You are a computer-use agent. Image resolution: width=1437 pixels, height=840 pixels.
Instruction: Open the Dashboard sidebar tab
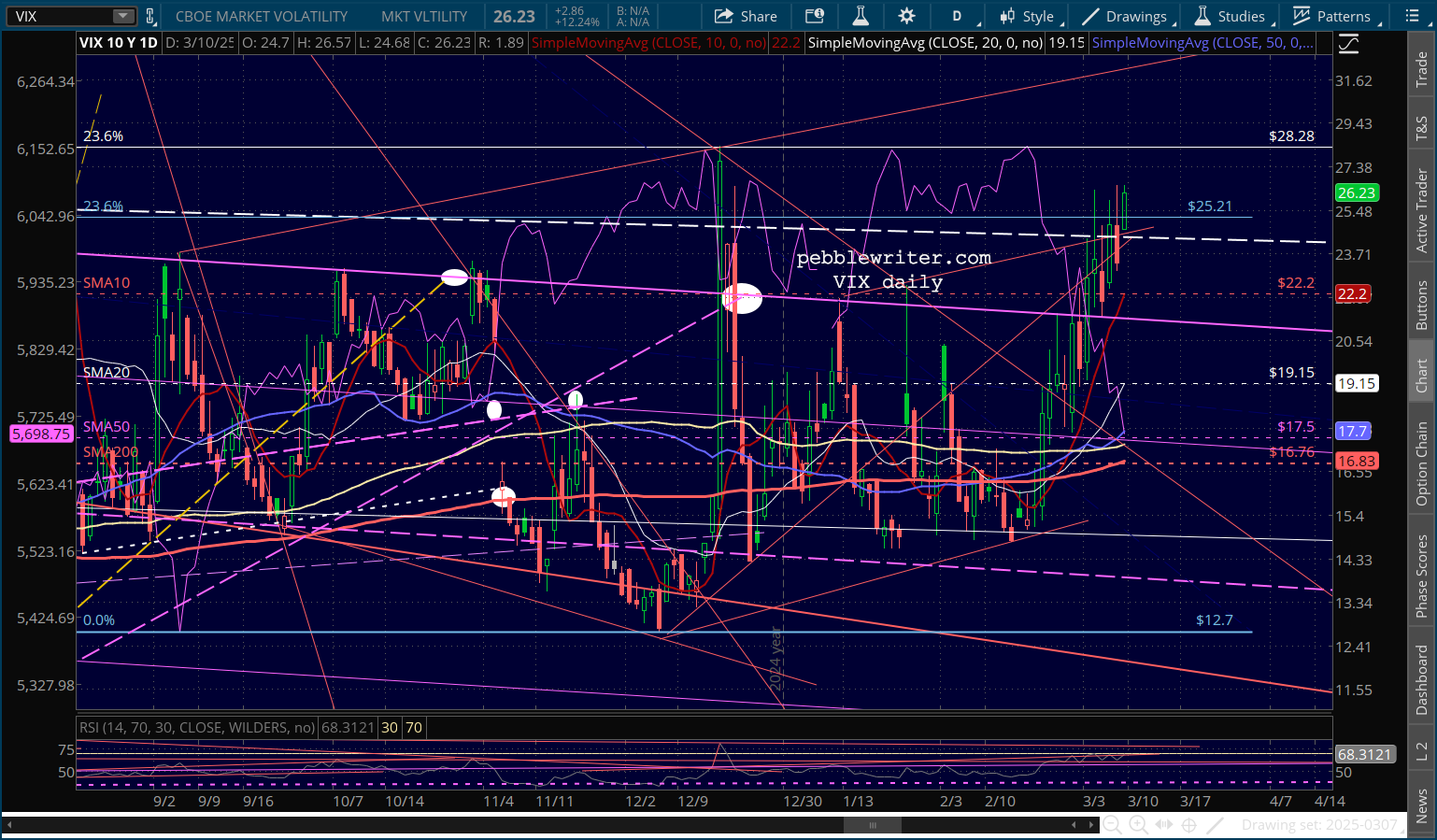[1421, 679]
